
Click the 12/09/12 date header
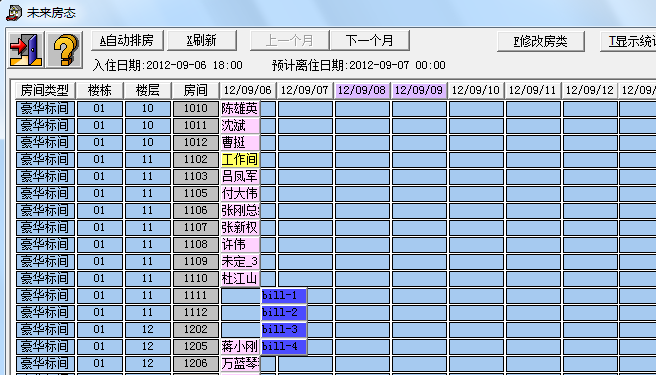tap(589, 90)
